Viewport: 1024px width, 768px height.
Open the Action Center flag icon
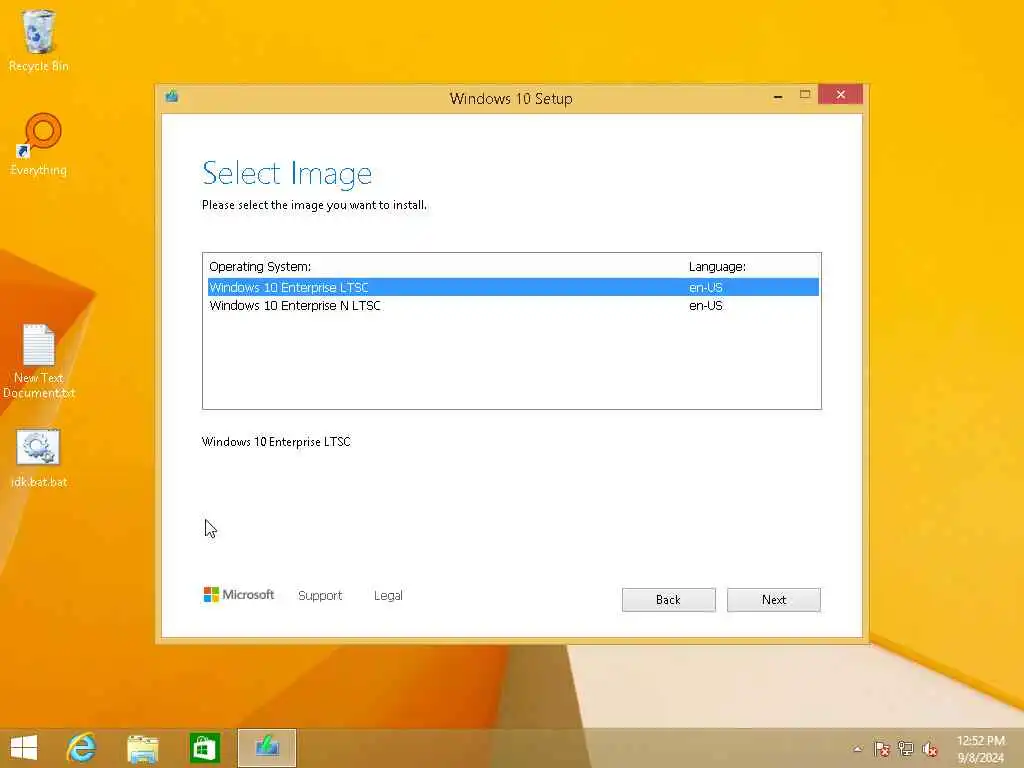click(x=882, y=749)
